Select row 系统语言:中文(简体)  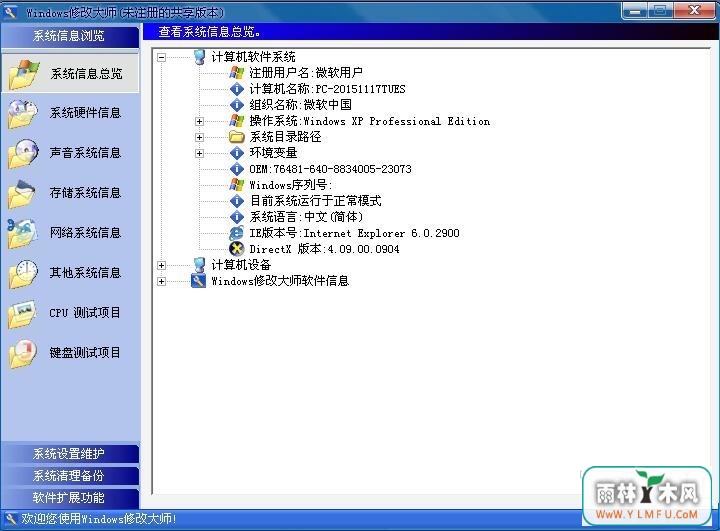coord(306,217)
